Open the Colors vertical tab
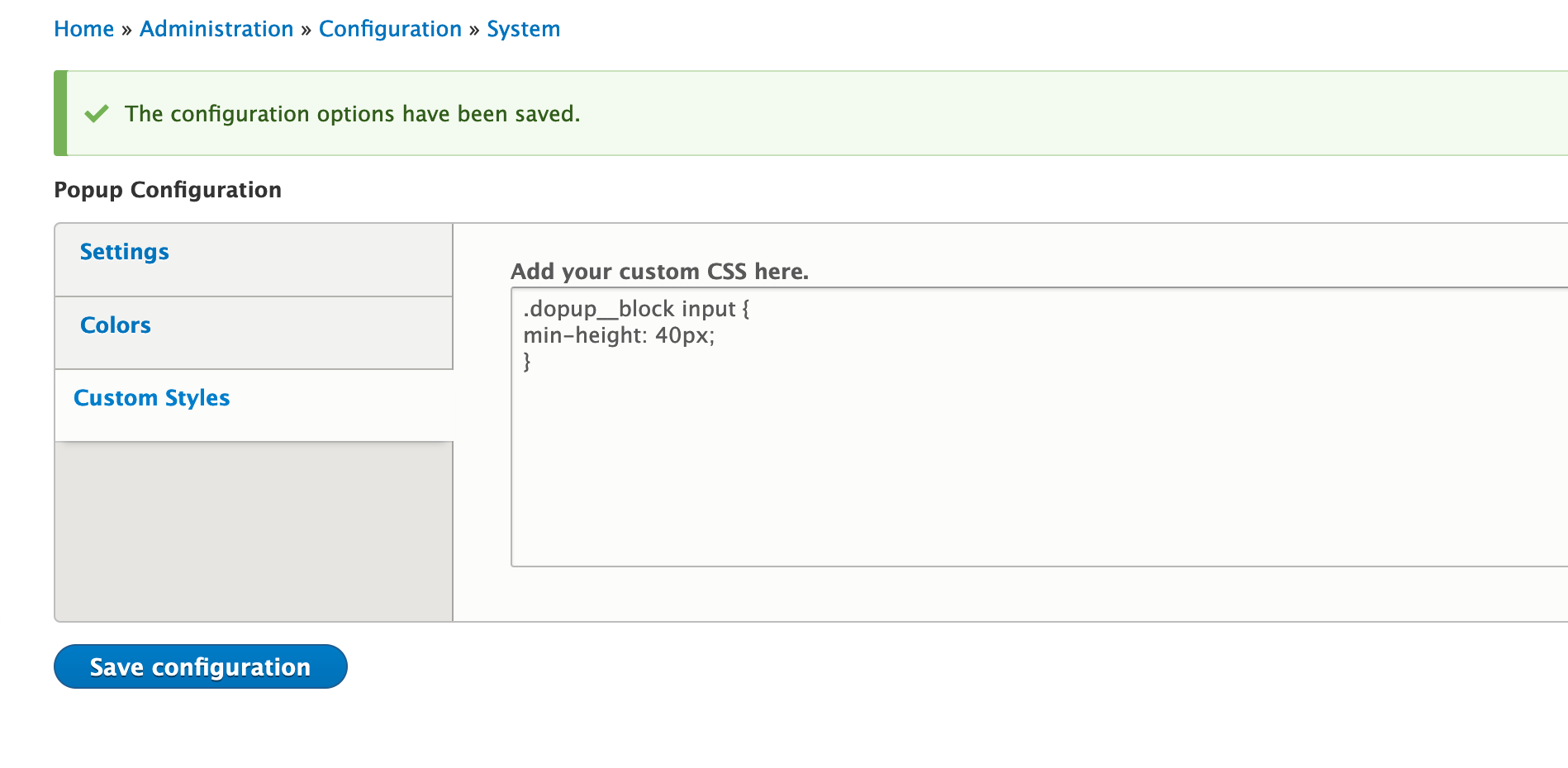This screenshot has height=768, width=1568. tap(254, 333)
